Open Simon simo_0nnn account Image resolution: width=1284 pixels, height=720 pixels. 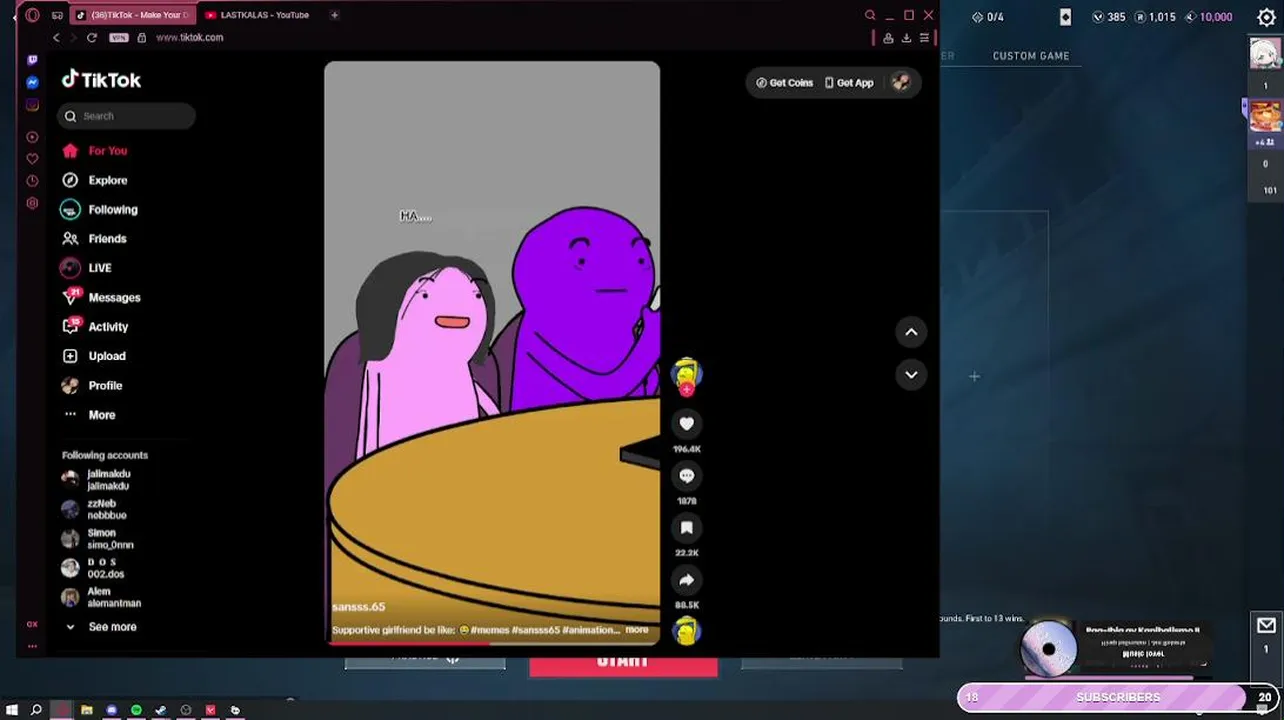97,539
